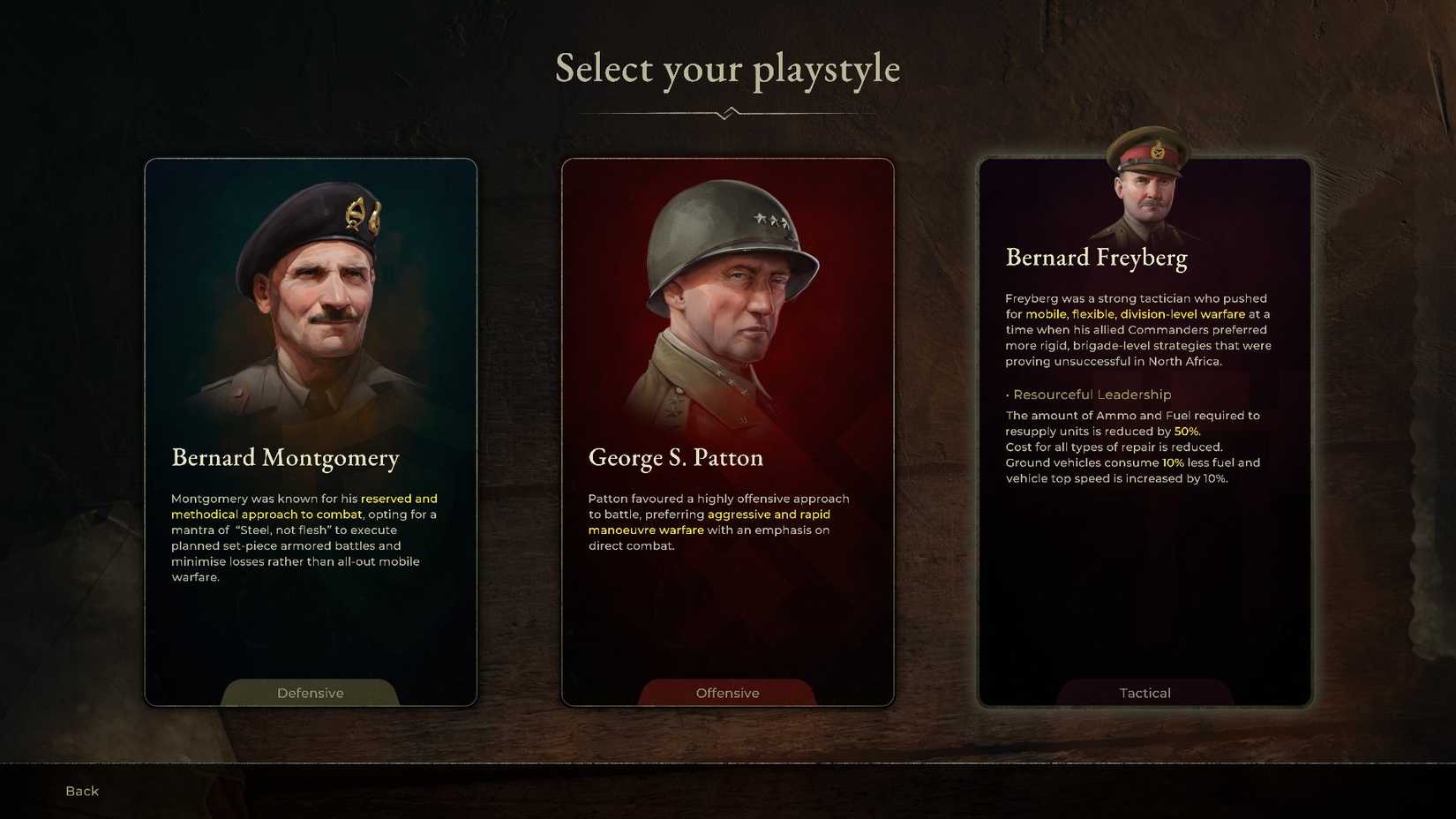The width and height of the screenshot is (1456, 819).
Task: Click the George S. Patton name heading
Action: (x=676, y=457)
